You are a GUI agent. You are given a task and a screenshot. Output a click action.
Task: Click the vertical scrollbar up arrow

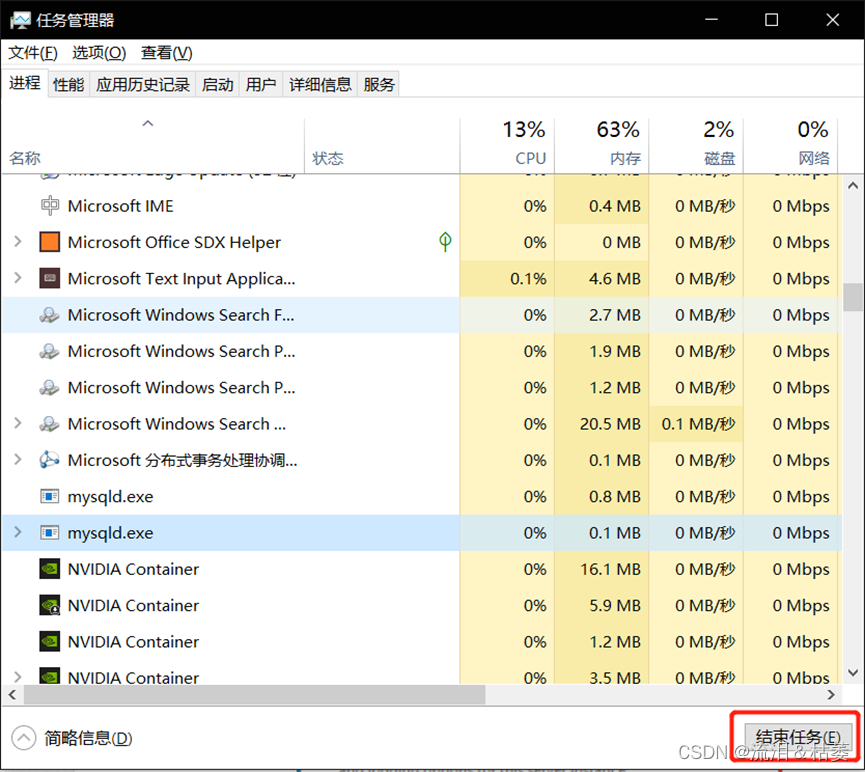tap(853, 186)
